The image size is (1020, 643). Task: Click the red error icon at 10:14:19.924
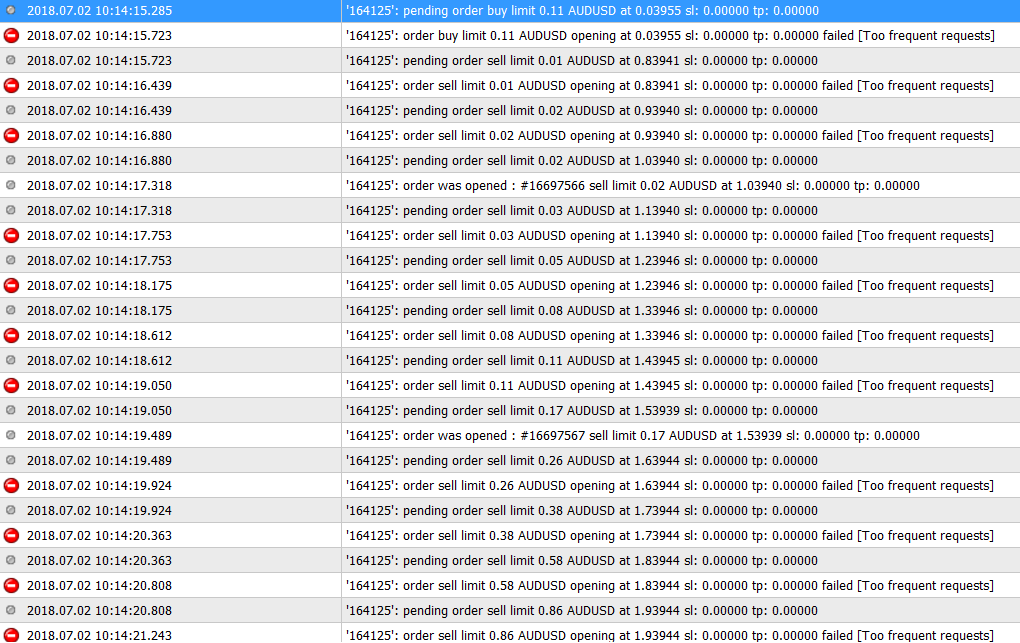click(x=11, y=486)
